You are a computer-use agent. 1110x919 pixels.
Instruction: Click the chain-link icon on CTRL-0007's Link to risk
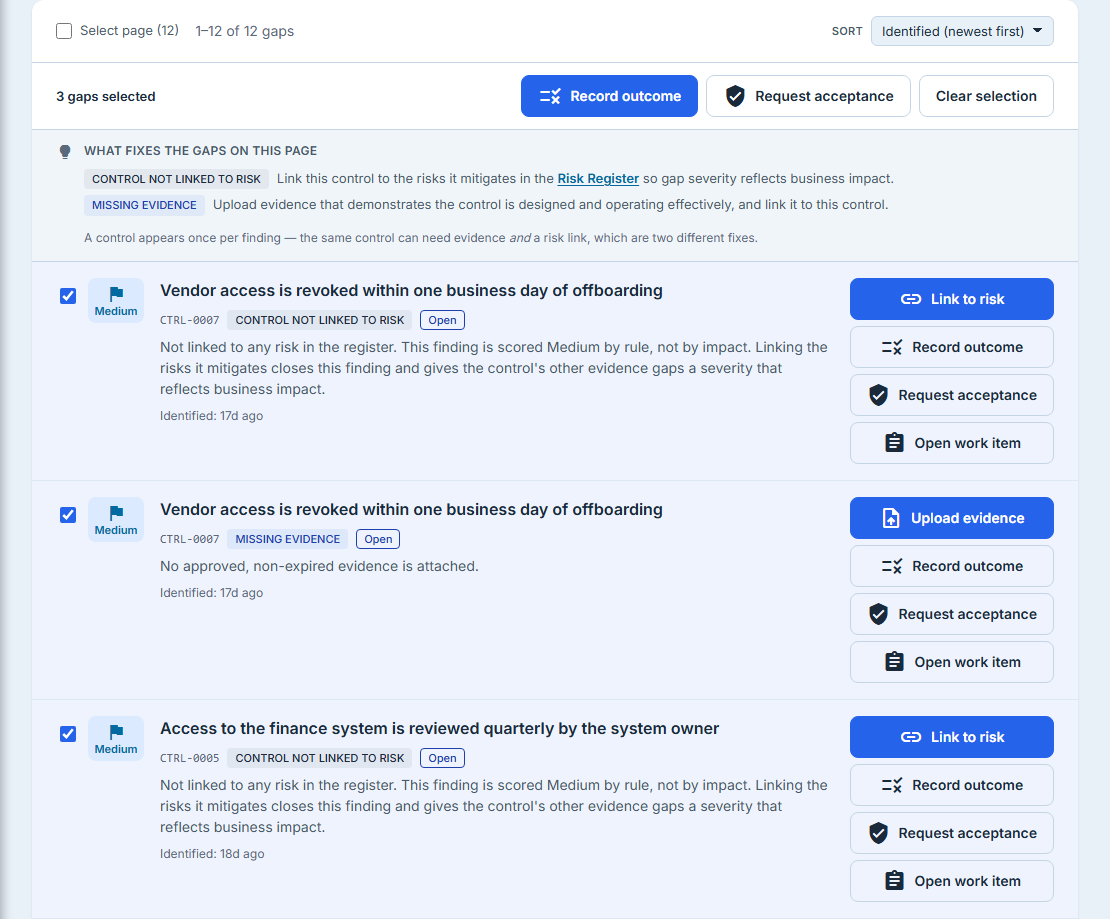pos(910,299)
